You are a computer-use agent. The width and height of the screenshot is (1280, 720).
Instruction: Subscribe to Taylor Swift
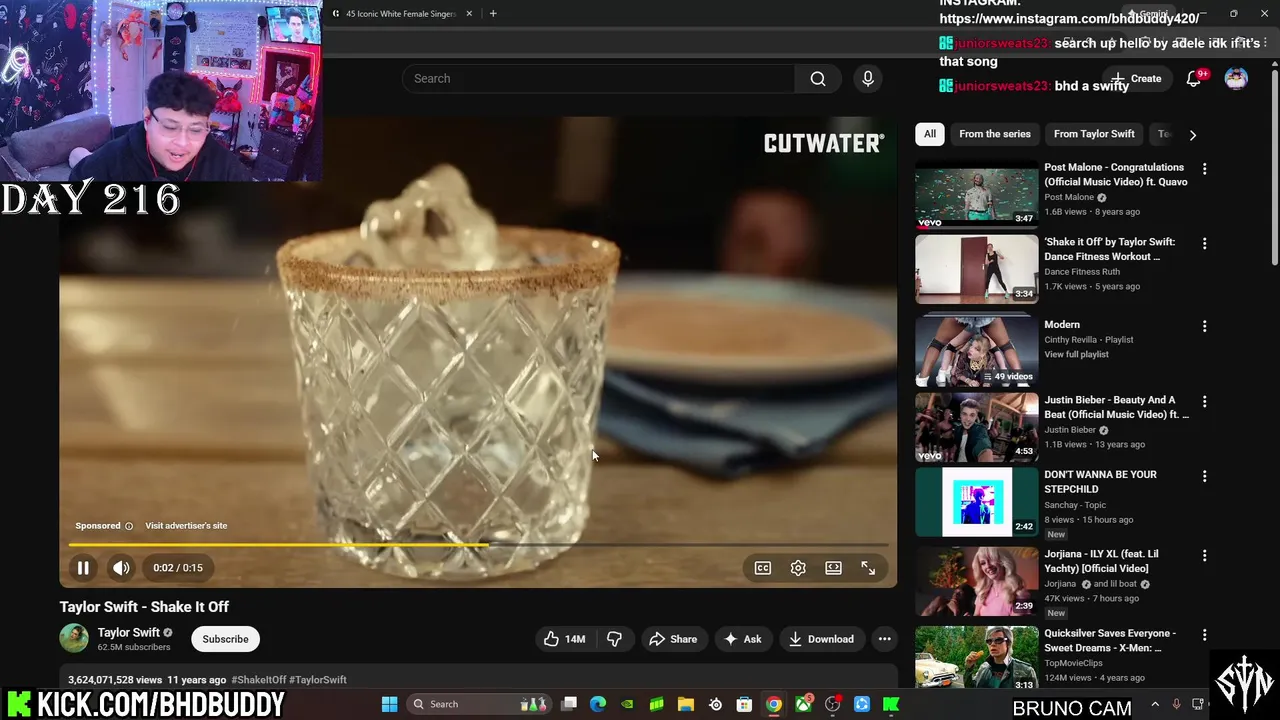tap(225, 639)
